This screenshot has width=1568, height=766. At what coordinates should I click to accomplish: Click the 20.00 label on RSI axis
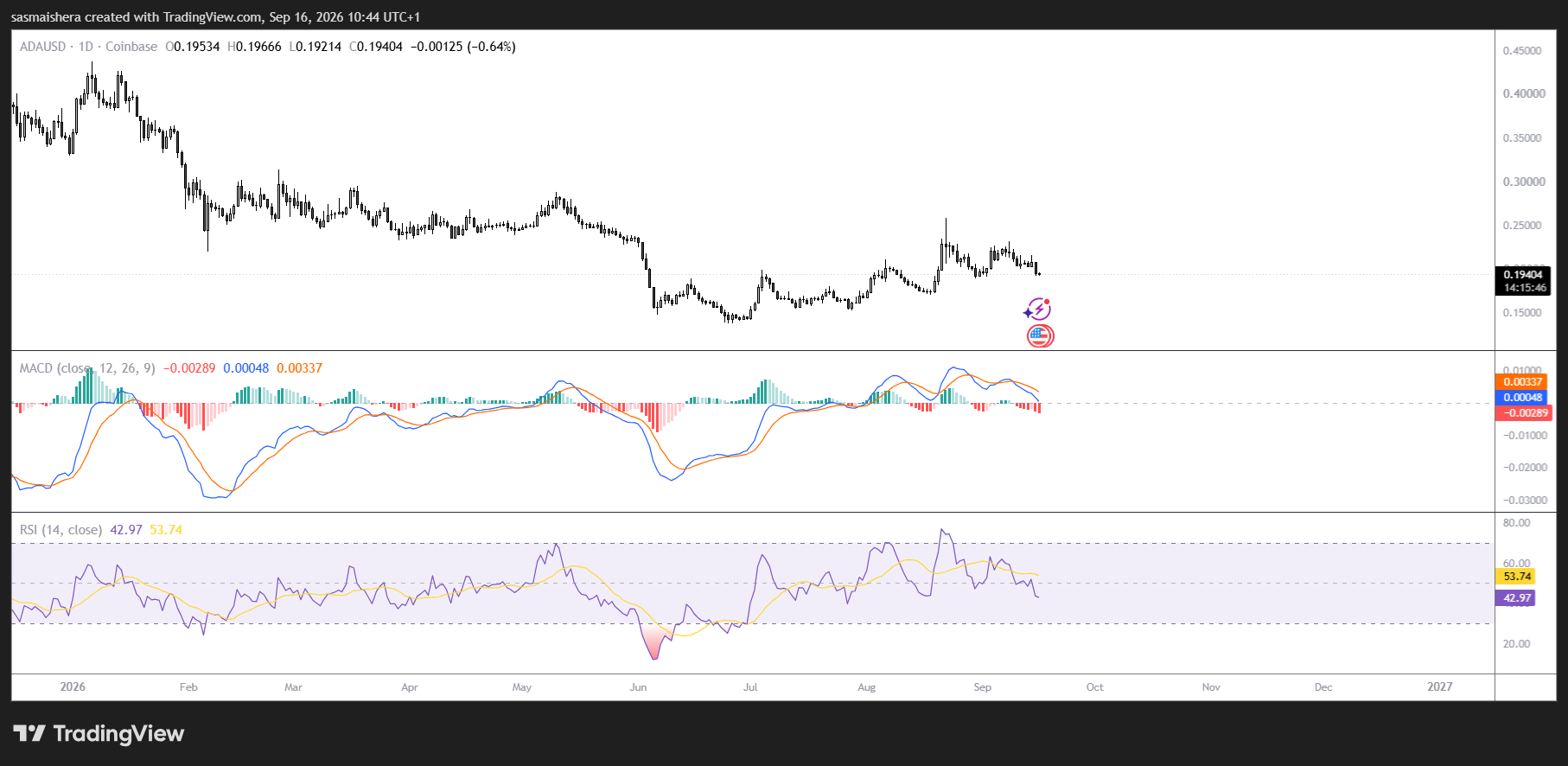(1516, 644)
